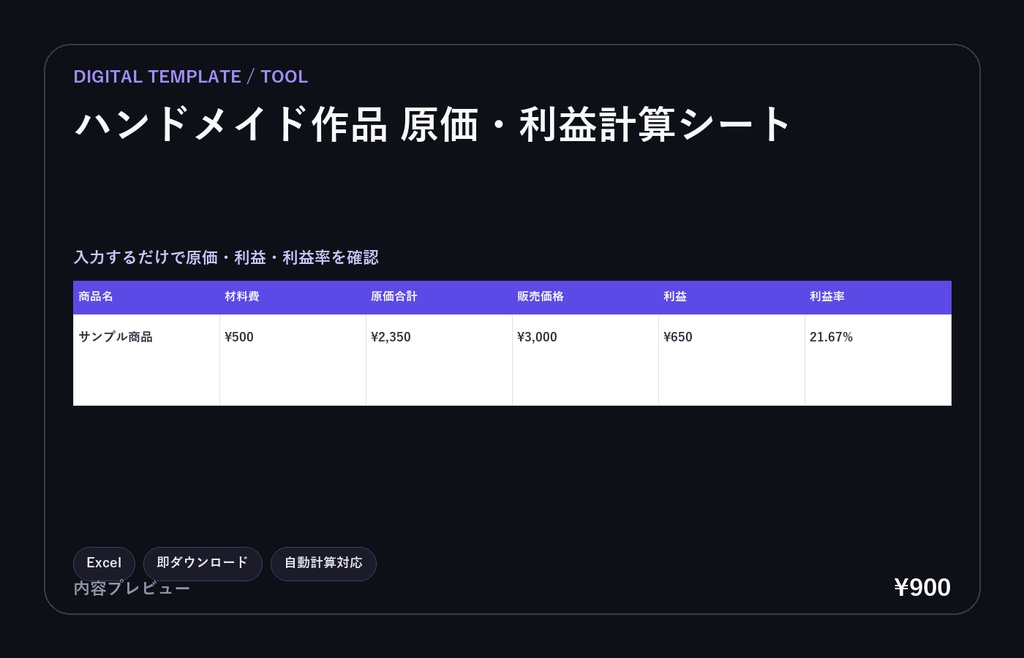
Task: Select the 利益率 column header
Action: point(878,297)
